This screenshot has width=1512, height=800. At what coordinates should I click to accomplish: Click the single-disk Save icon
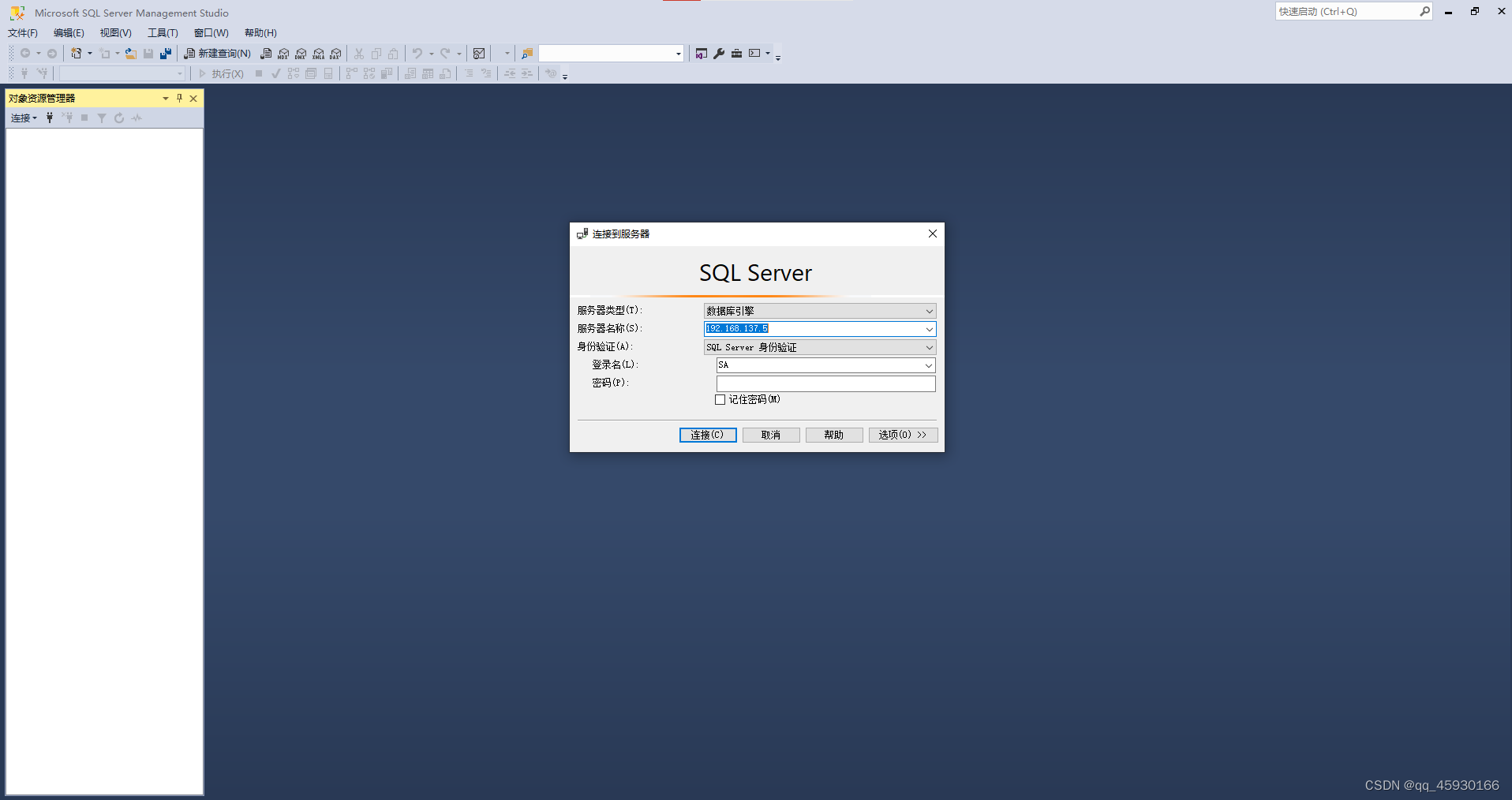(148, 54)
